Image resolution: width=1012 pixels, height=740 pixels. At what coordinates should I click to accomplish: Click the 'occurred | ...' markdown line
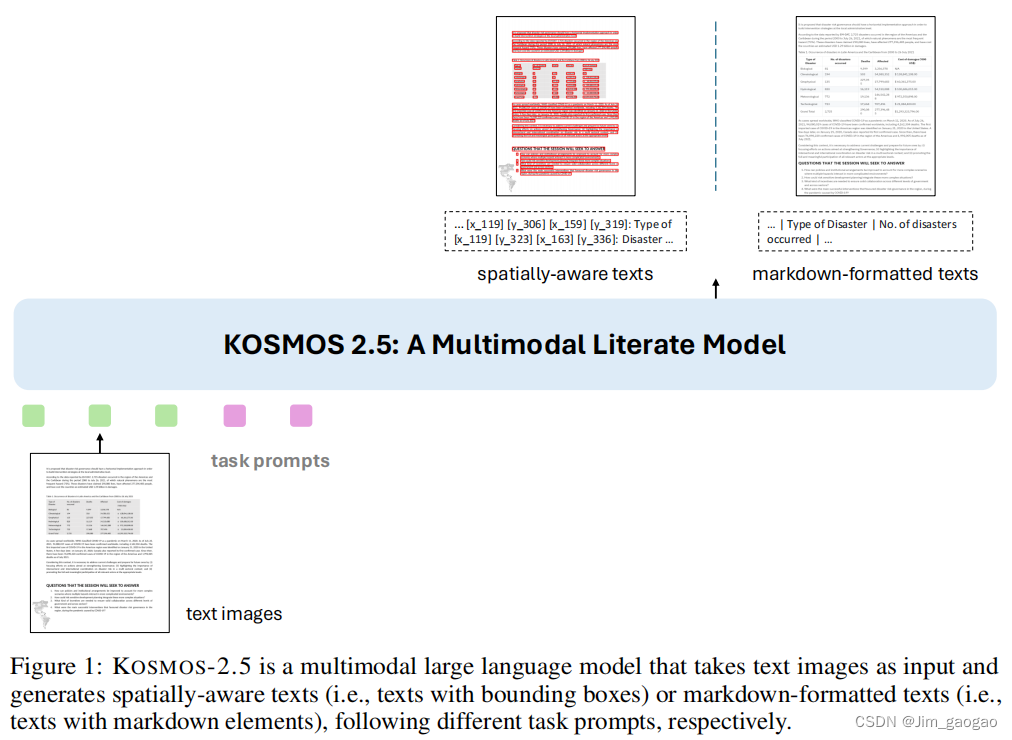(x=800, y=239)
